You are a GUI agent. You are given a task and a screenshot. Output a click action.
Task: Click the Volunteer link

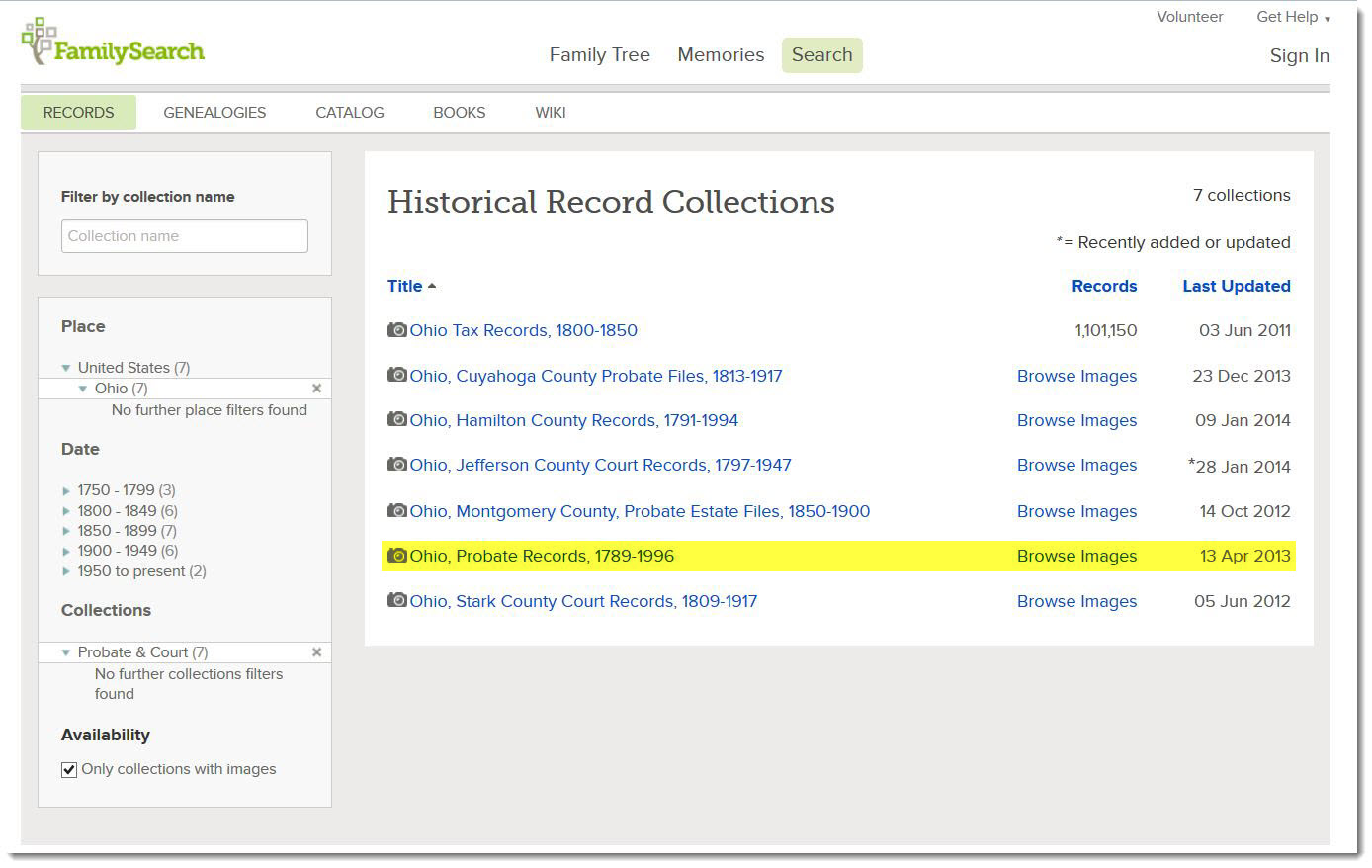click(1190, 17)
